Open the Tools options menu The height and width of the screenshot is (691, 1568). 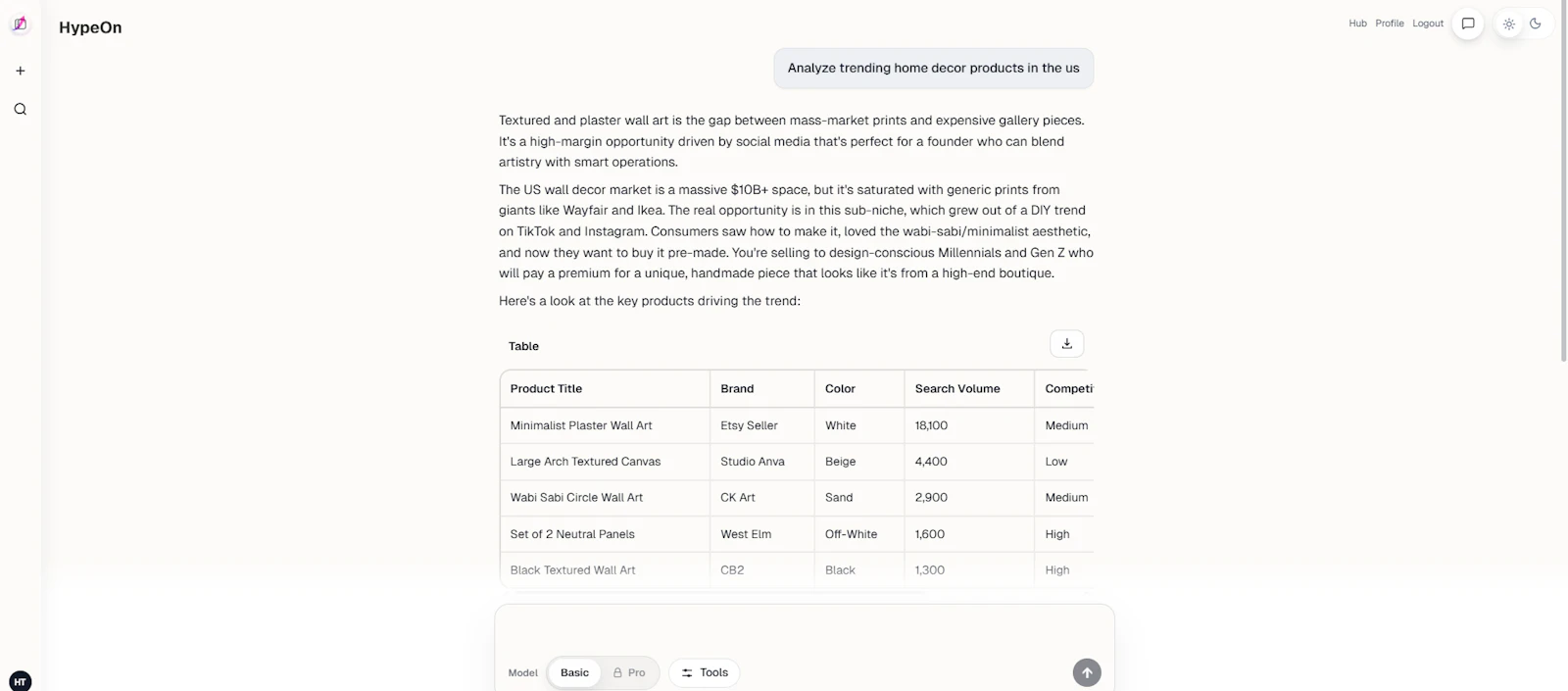pyautogui.click(x=705, y=672)
